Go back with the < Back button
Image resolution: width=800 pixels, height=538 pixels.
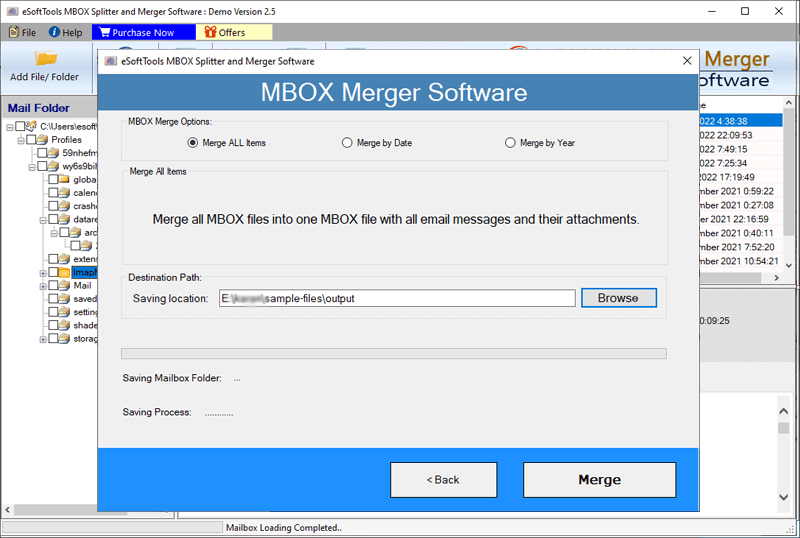(443, 480)
